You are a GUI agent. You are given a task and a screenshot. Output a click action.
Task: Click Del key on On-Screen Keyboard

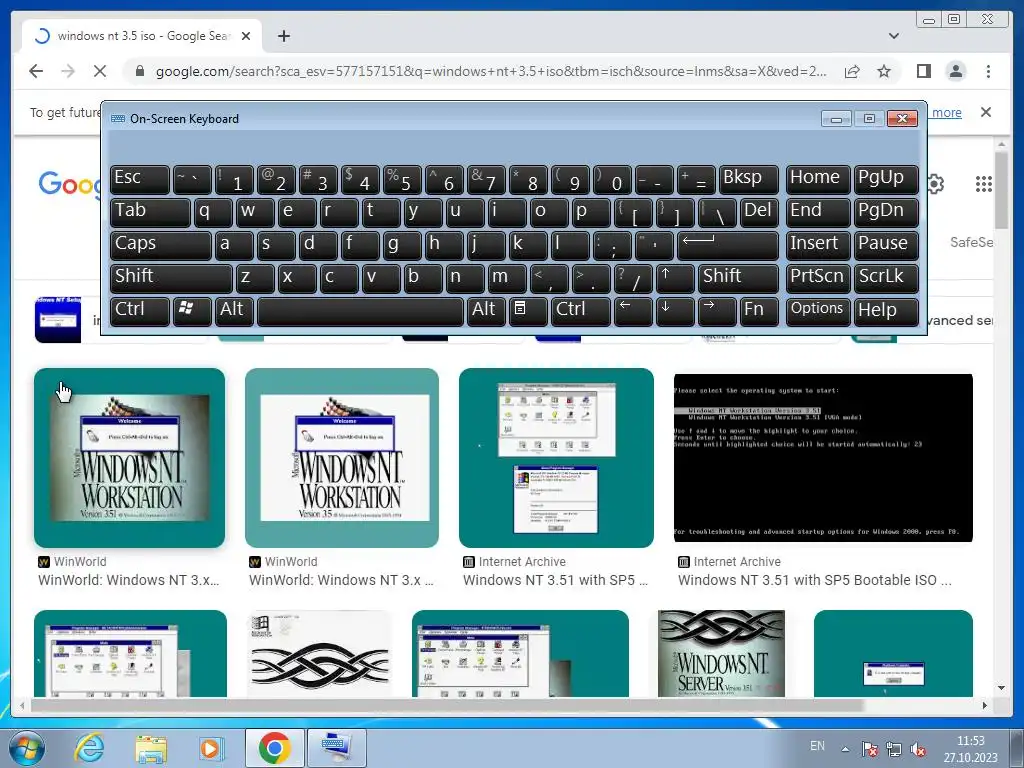(760, 212)
